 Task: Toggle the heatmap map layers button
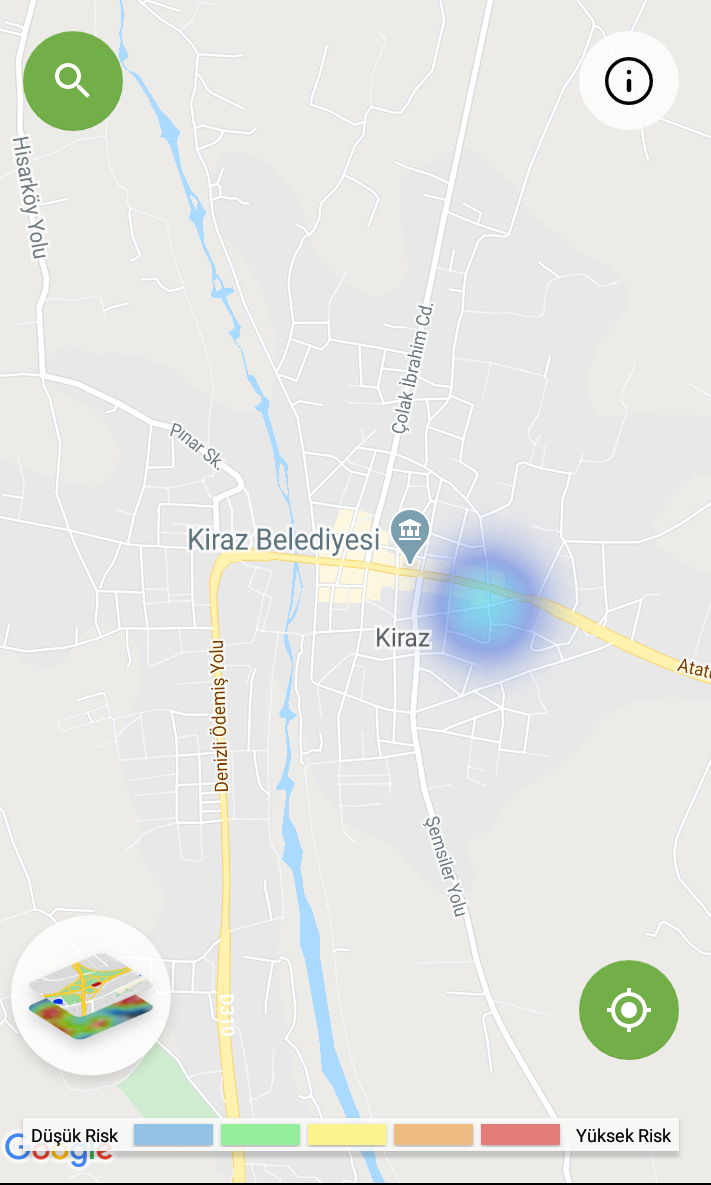tap(91, 995)
